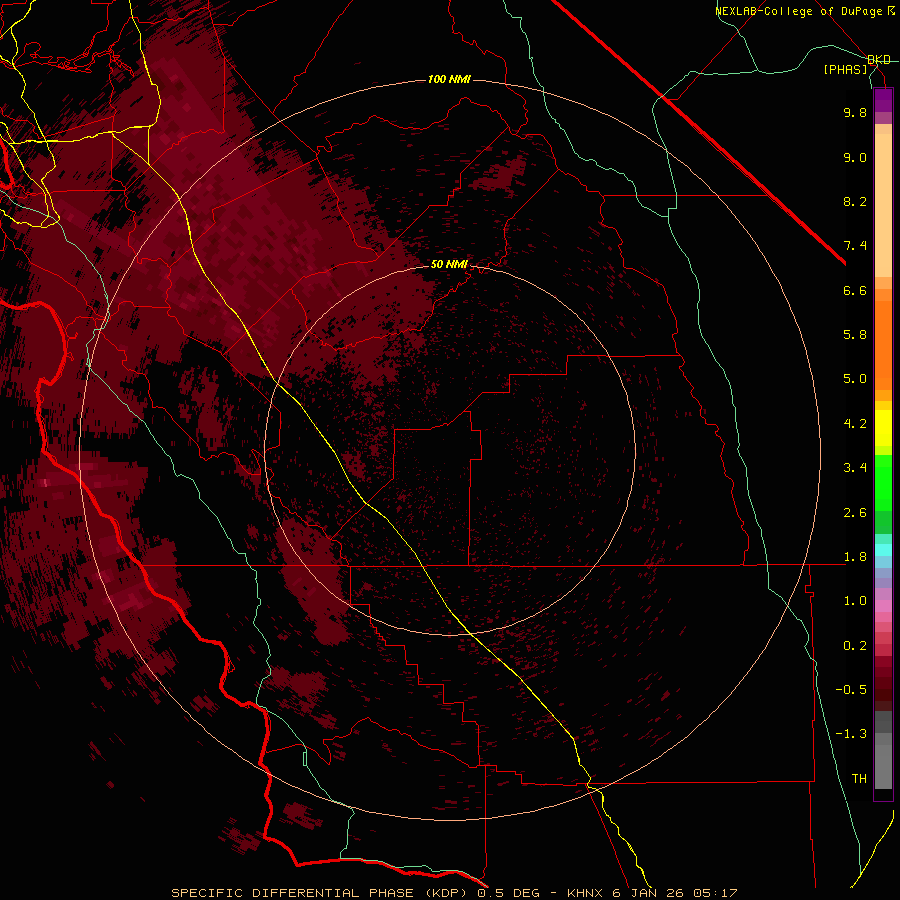Click the 7.4 scale label

[855, 246]
